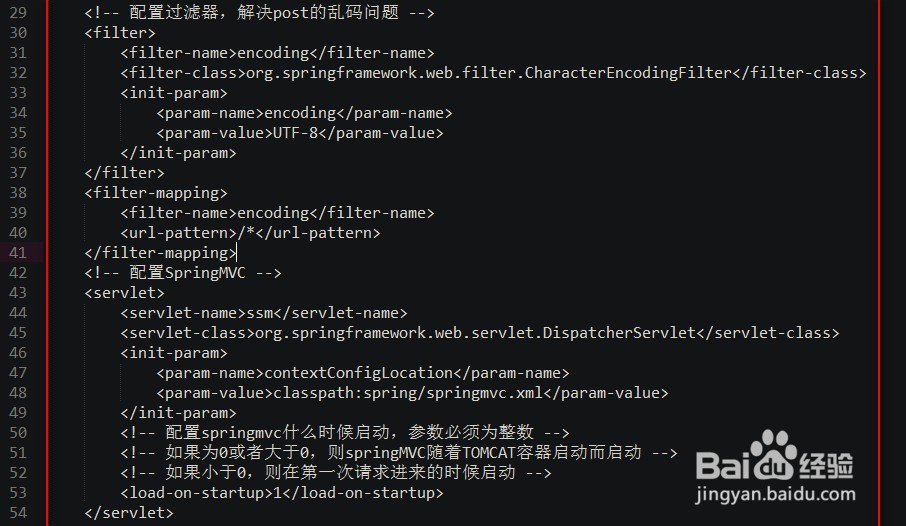The width and height of the screenshot is (906, 526).
Task: Click the DispatcherServlet class name text
Action: [620, 333]
